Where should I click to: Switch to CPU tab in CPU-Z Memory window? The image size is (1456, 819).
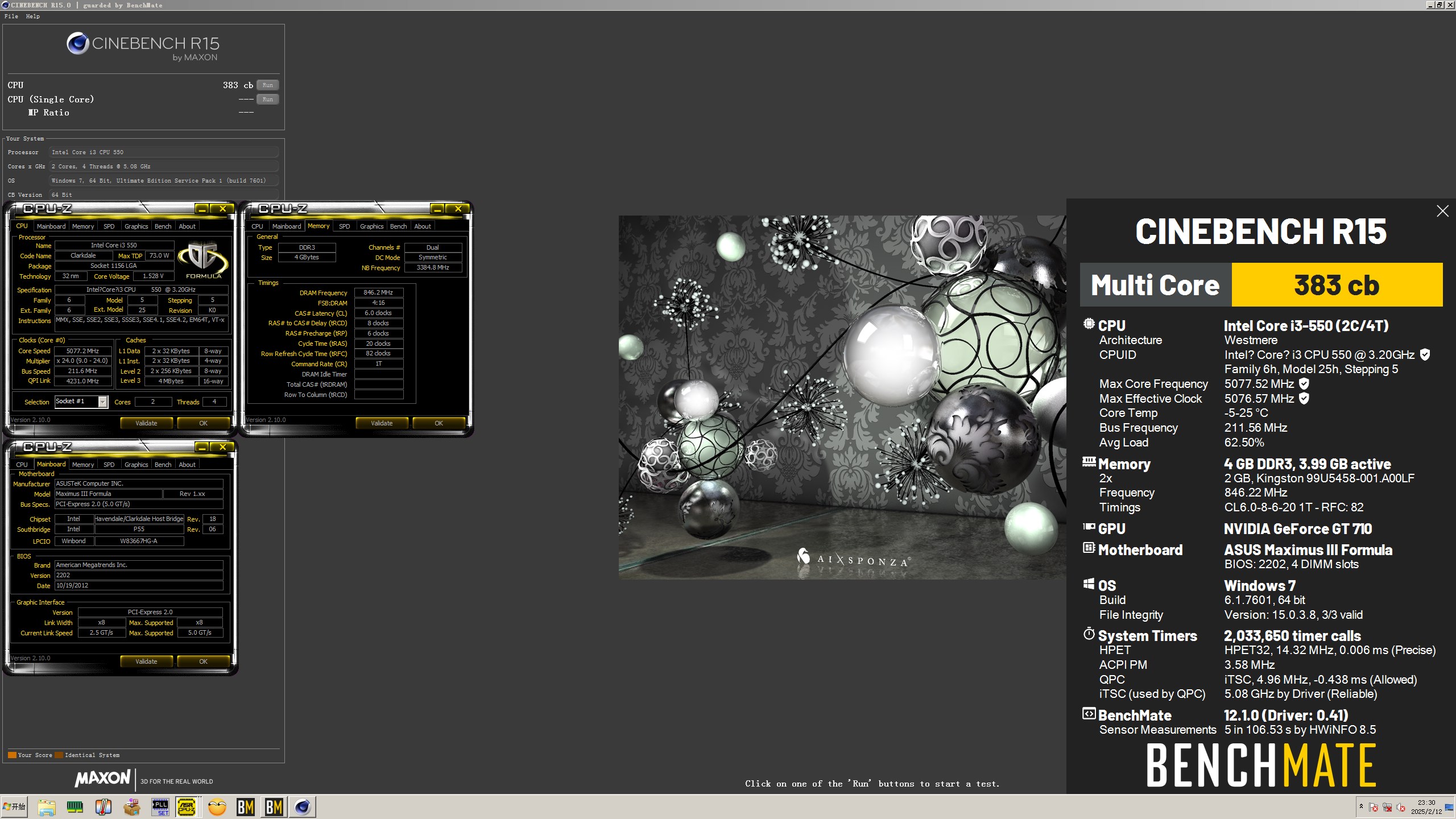pyautogui.click(x=258, y=226)
